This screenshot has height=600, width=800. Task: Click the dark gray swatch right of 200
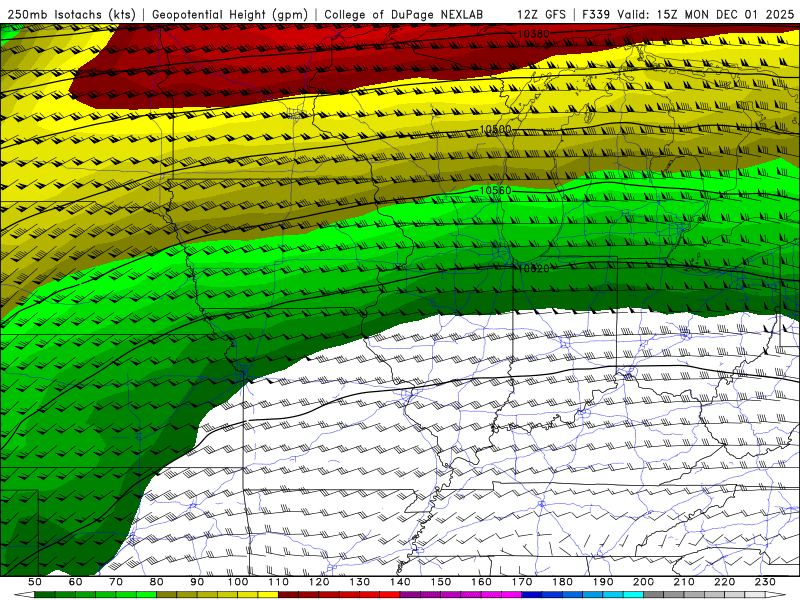pyautogui.click(x=654, y=595)
